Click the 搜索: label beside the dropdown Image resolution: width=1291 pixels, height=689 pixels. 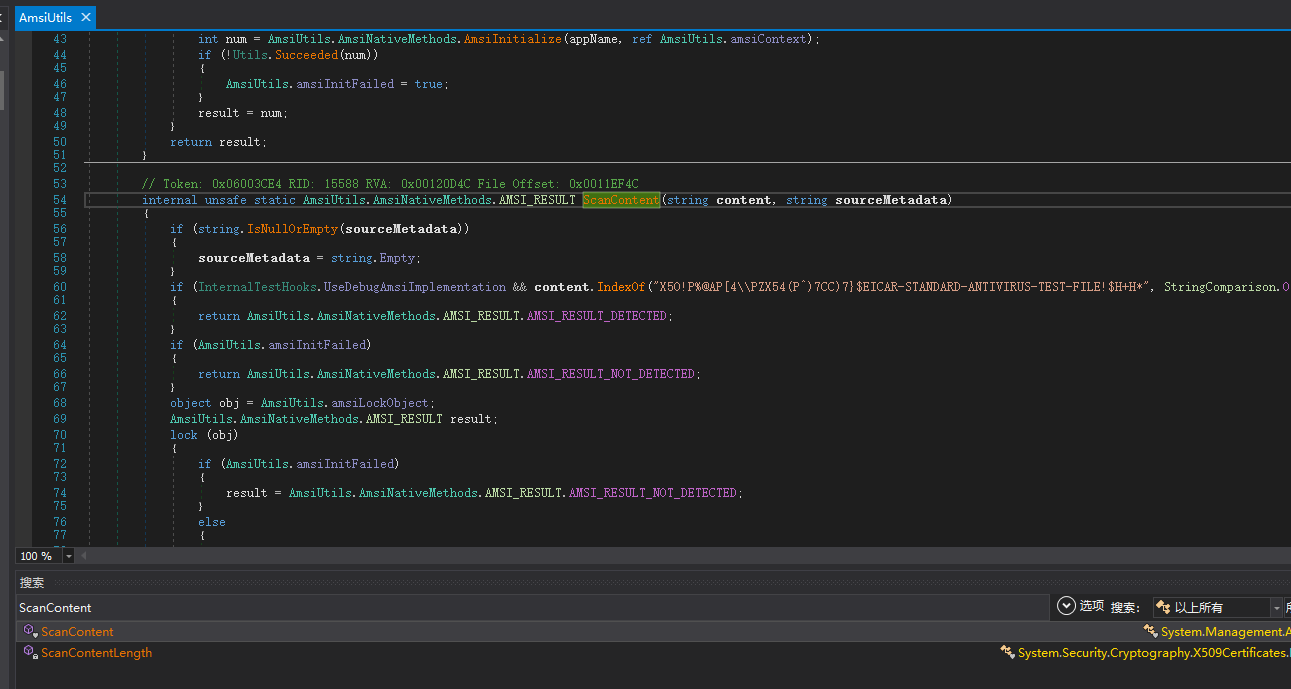click(1124, 606)
